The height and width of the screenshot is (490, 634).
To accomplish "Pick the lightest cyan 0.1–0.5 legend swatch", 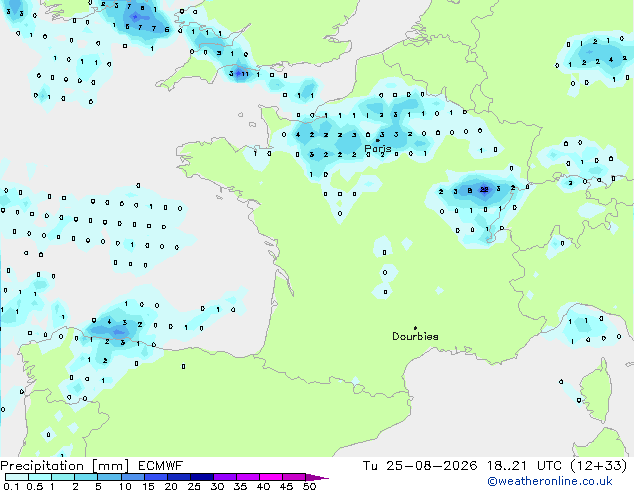I will 17,477.
